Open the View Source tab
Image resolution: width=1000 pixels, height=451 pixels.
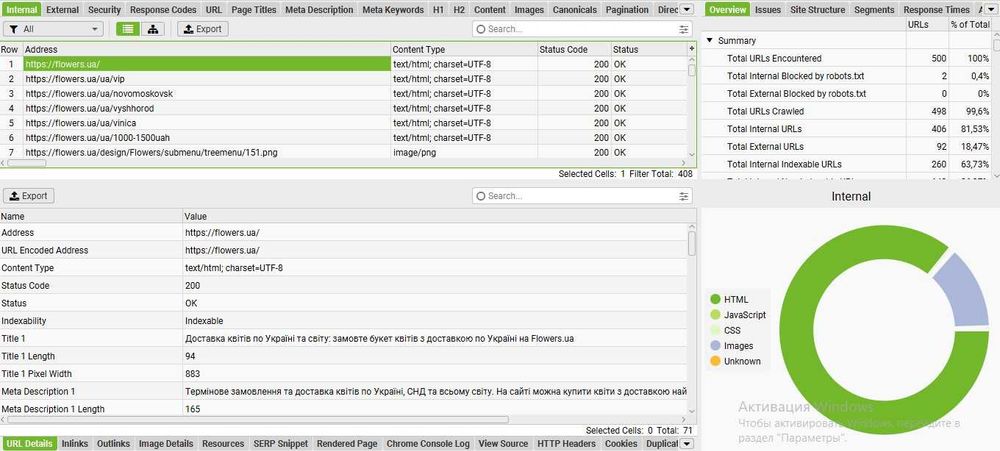click(503, 443)
